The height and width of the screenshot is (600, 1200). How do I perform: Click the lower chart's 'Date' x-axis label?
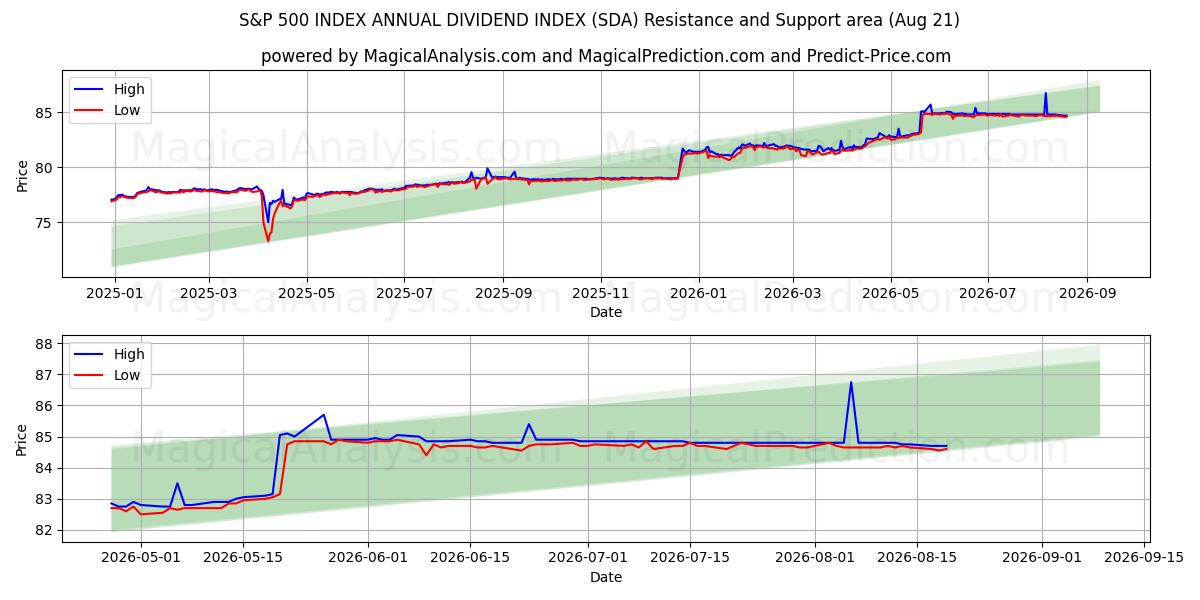(x=606, y=577)
